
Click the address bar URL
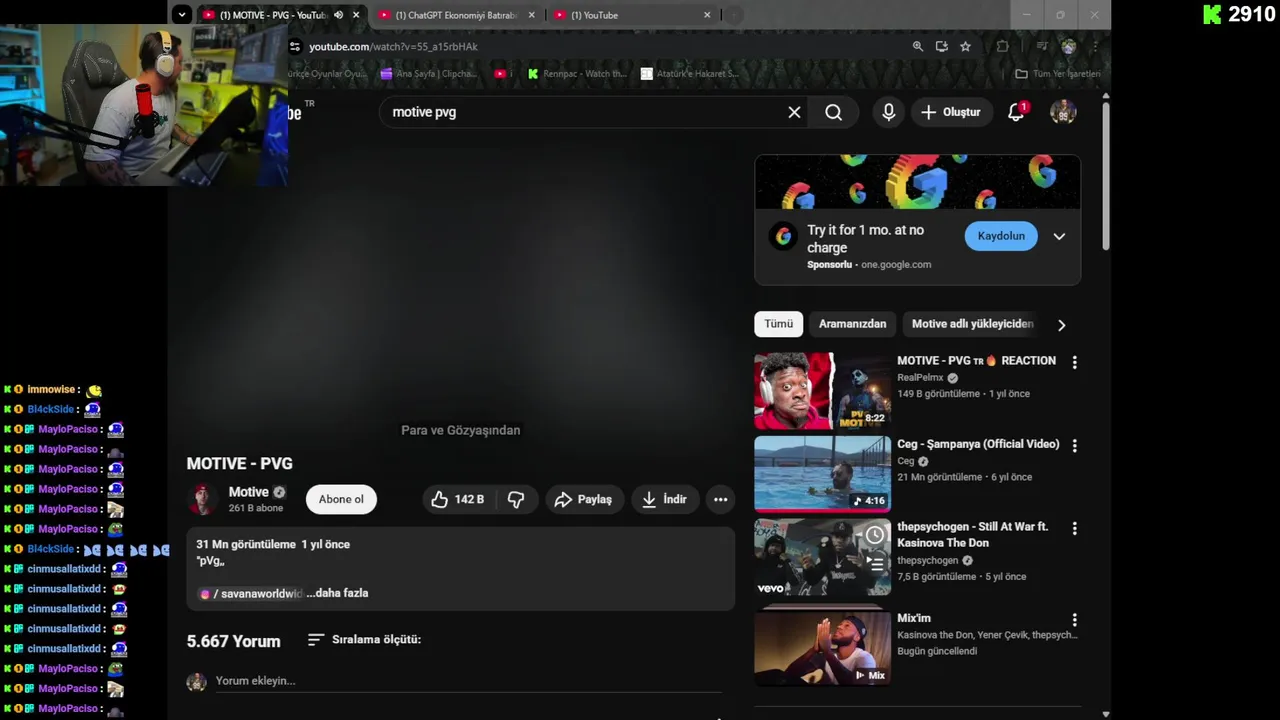[393, 46]
